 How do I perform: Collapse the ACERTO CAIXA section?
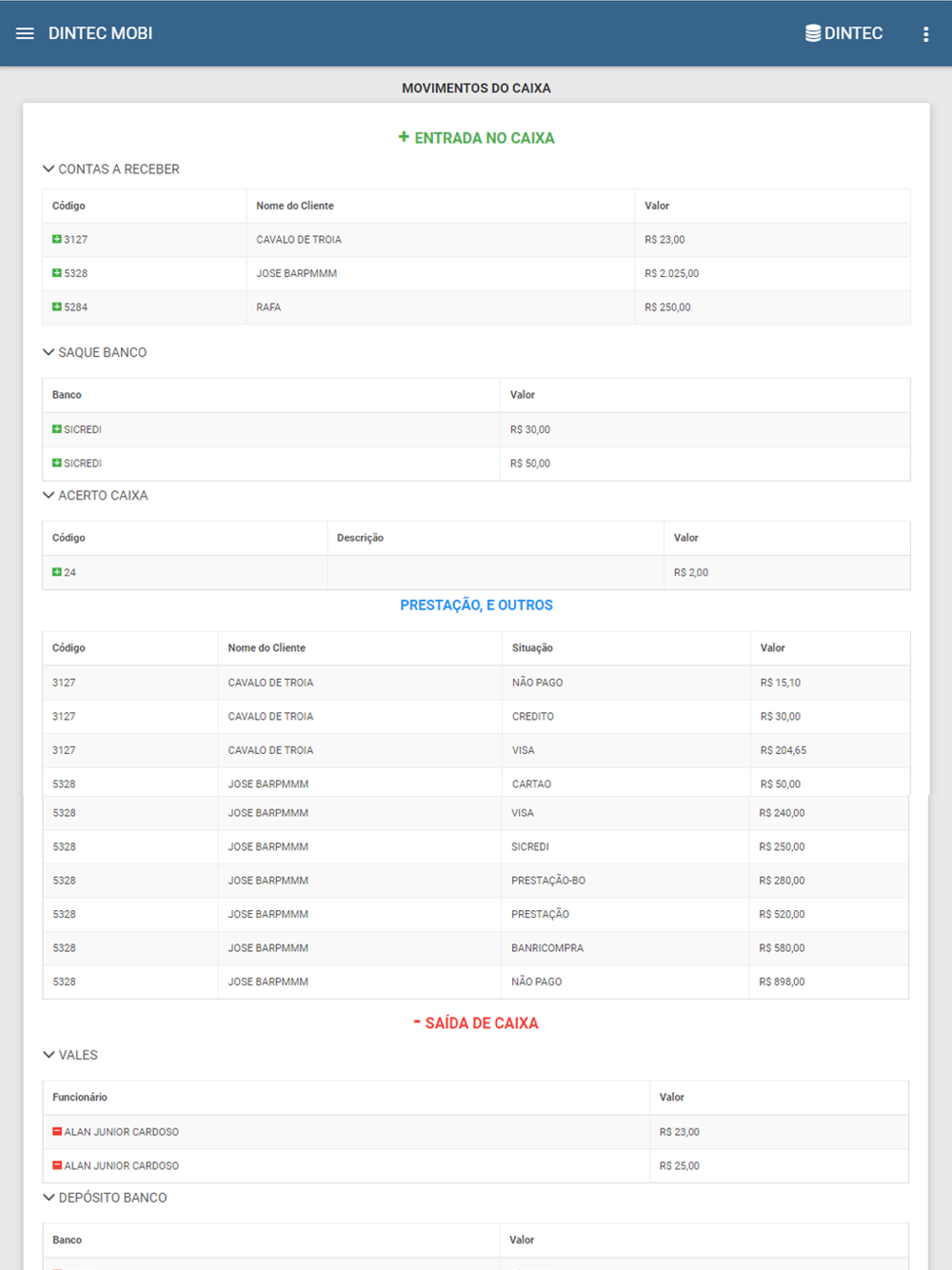point(49,495)
